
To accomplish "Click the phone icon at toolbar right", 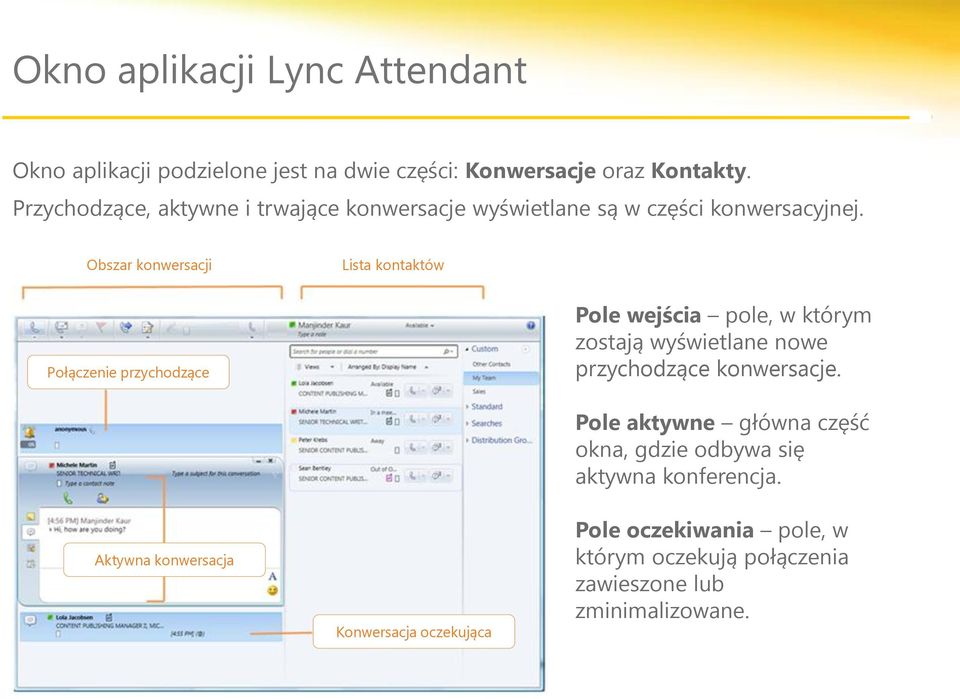I will (252, 328).
